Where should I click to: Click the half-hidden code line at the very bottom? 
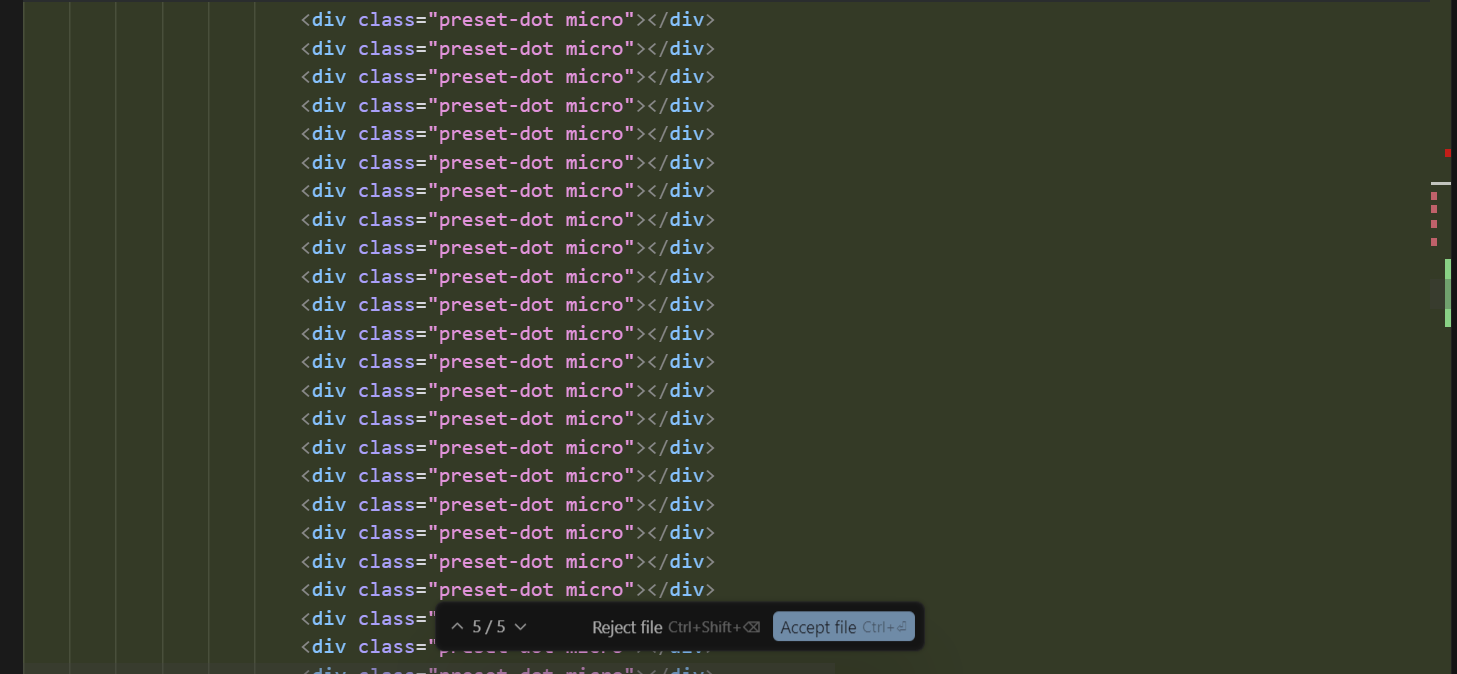[508, 670]
